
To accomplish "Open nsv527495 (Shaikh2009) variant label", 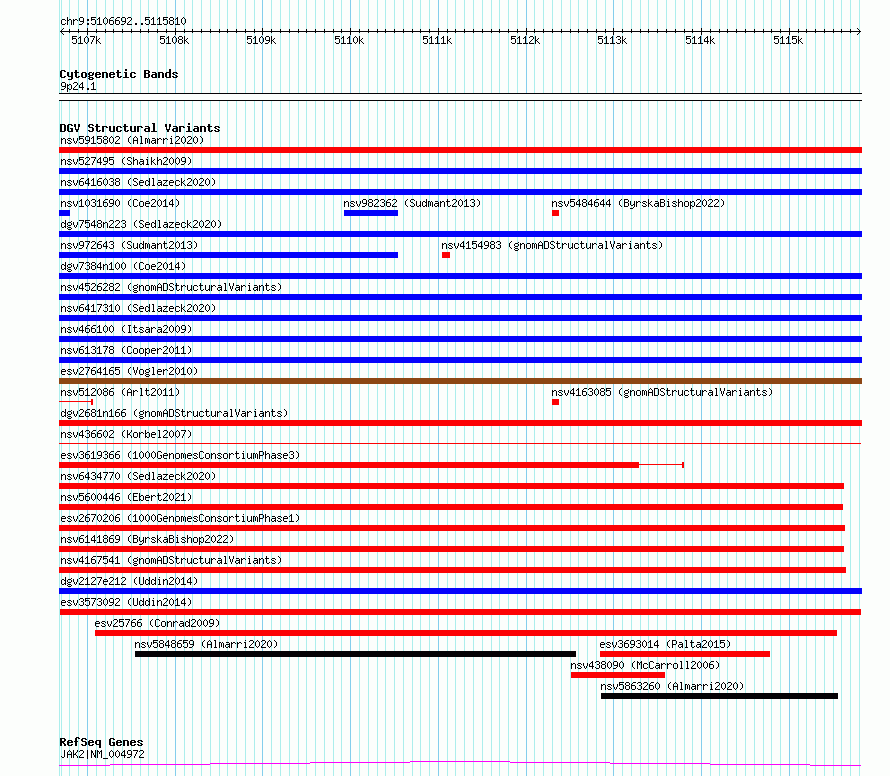I will point(126,161).
